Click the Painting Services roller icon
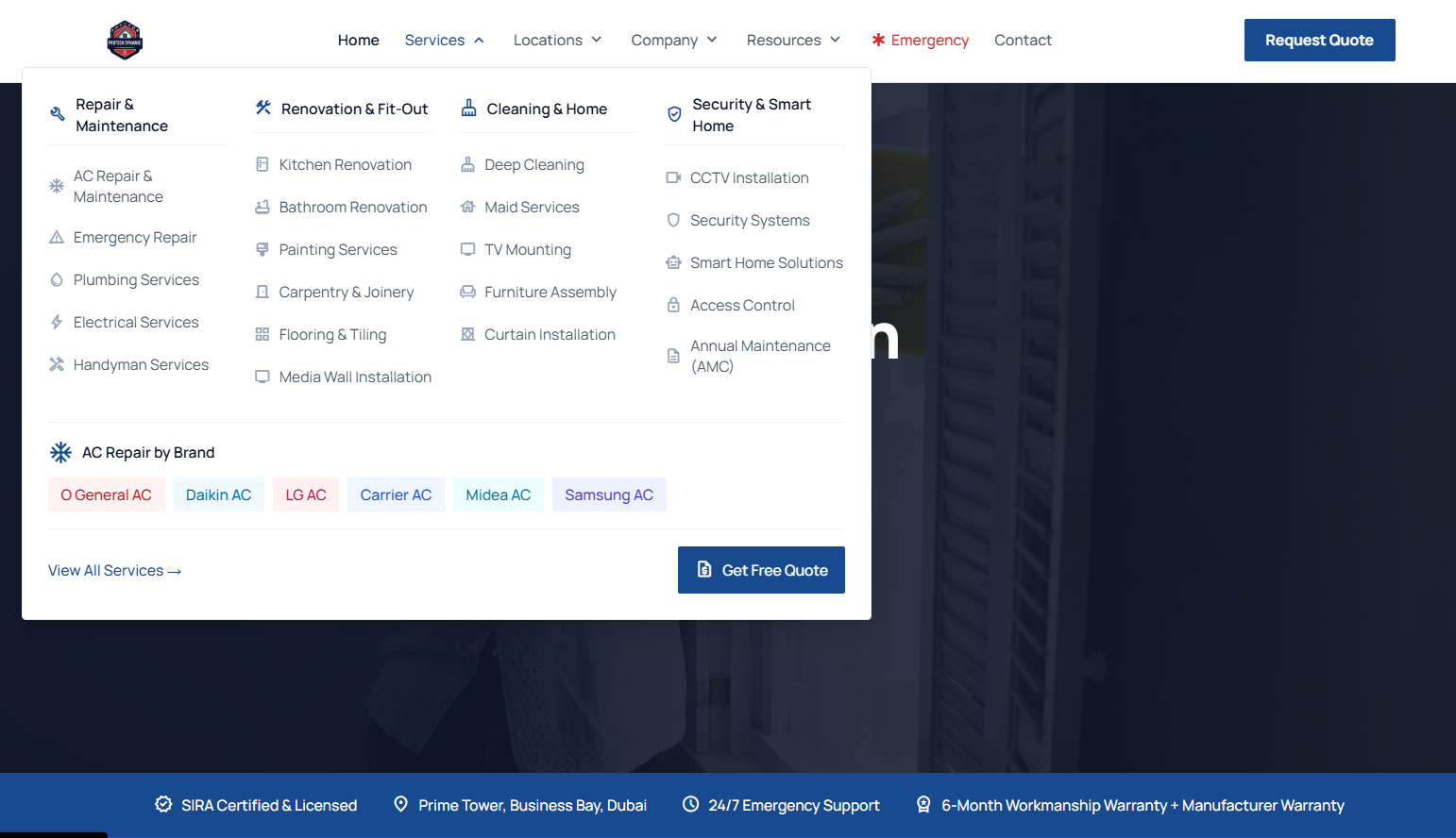1456x838 pixels. click(262, 249)
